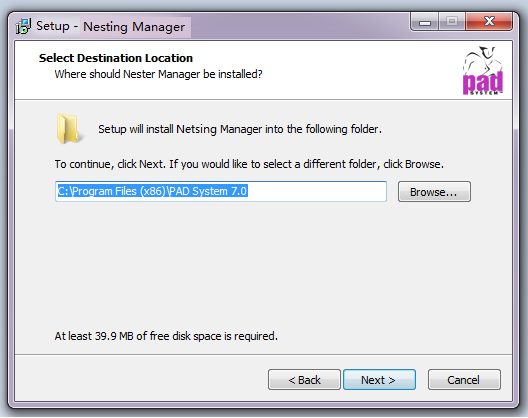Close the Nesting Manager setup window
This screenshot has width=528, height=418.
[x=489, y=22]
